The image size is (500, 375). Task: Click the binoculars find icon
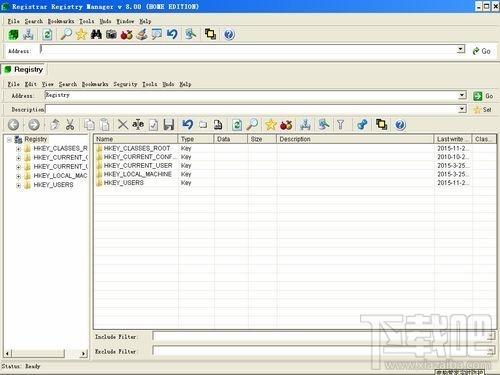point(96,34)
